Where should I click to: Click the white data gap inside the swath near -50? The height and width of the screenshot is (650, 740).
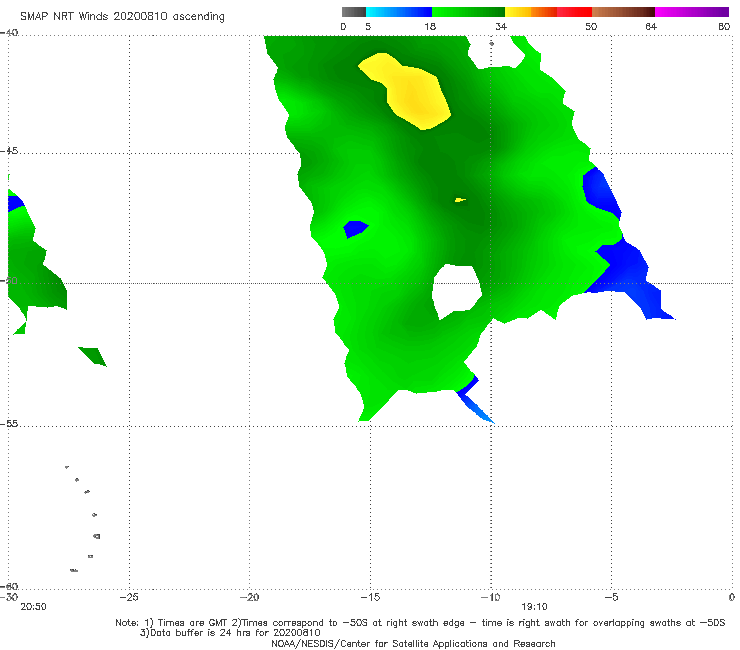pyautogui.click(x=456, y=292)
